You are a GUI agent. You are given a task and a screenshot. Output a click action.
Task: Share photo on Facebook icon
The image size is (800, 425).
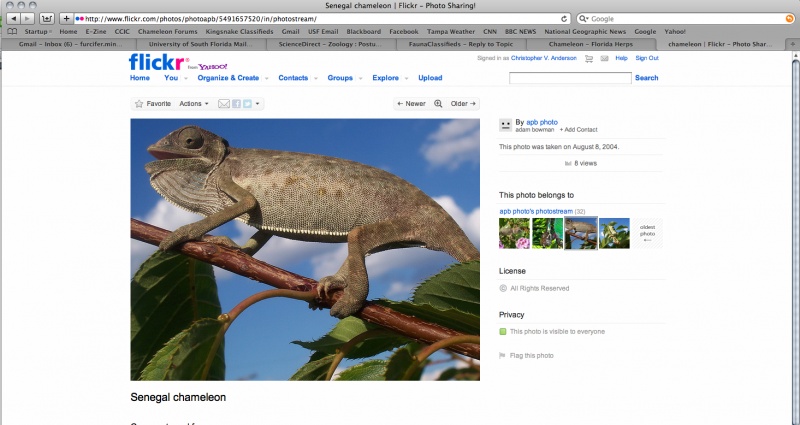pos(236,104)
